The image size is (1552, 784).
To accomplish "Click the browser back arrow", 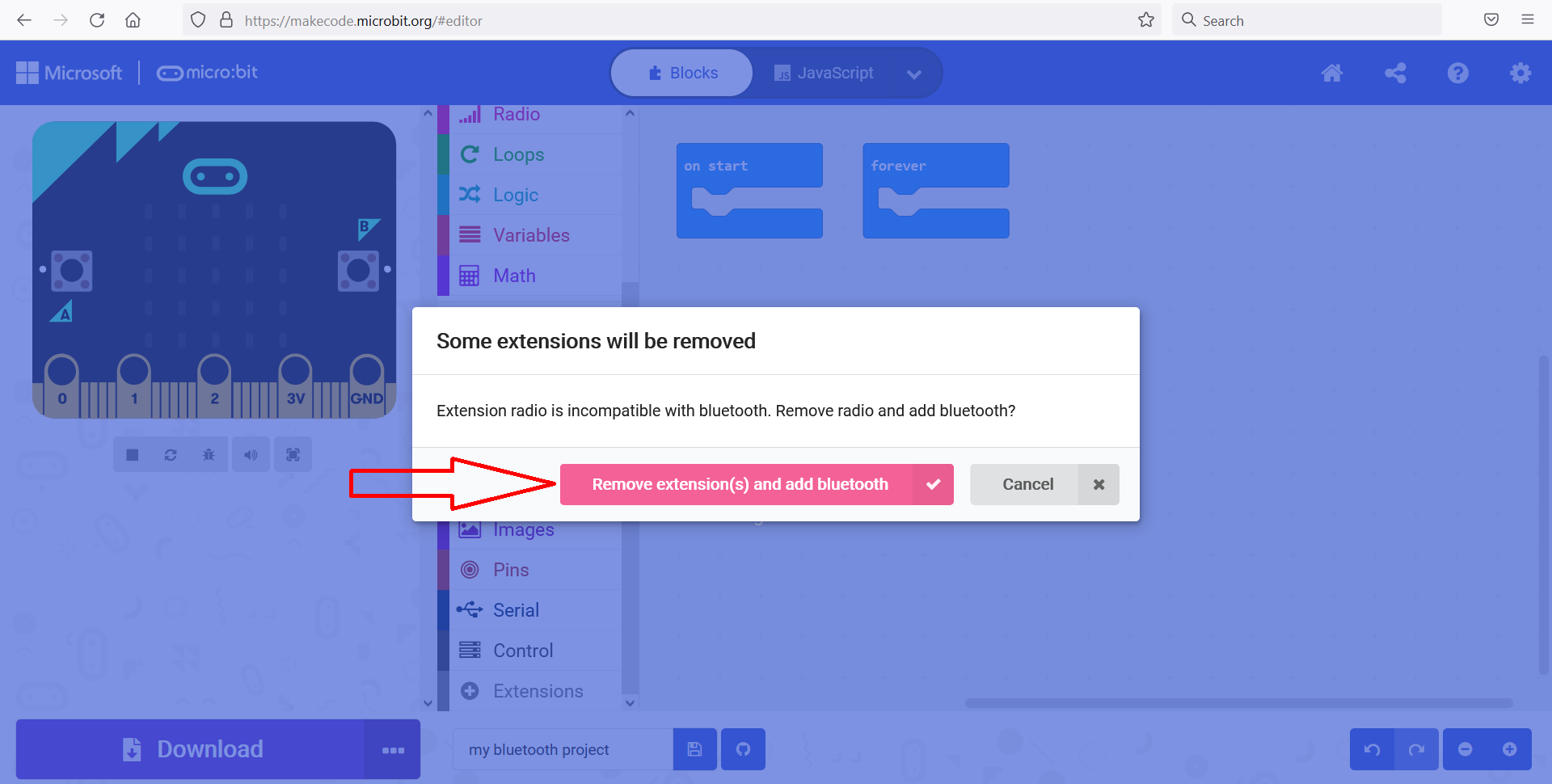I will point(24,20).
